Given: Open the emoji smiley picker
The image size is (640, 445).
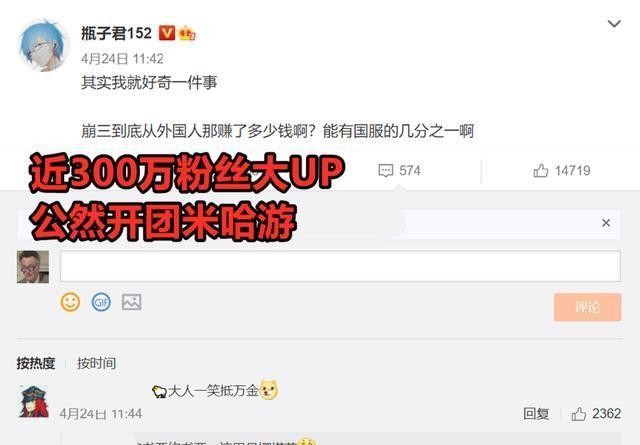Looking at the screenshot, I should 70,302.
